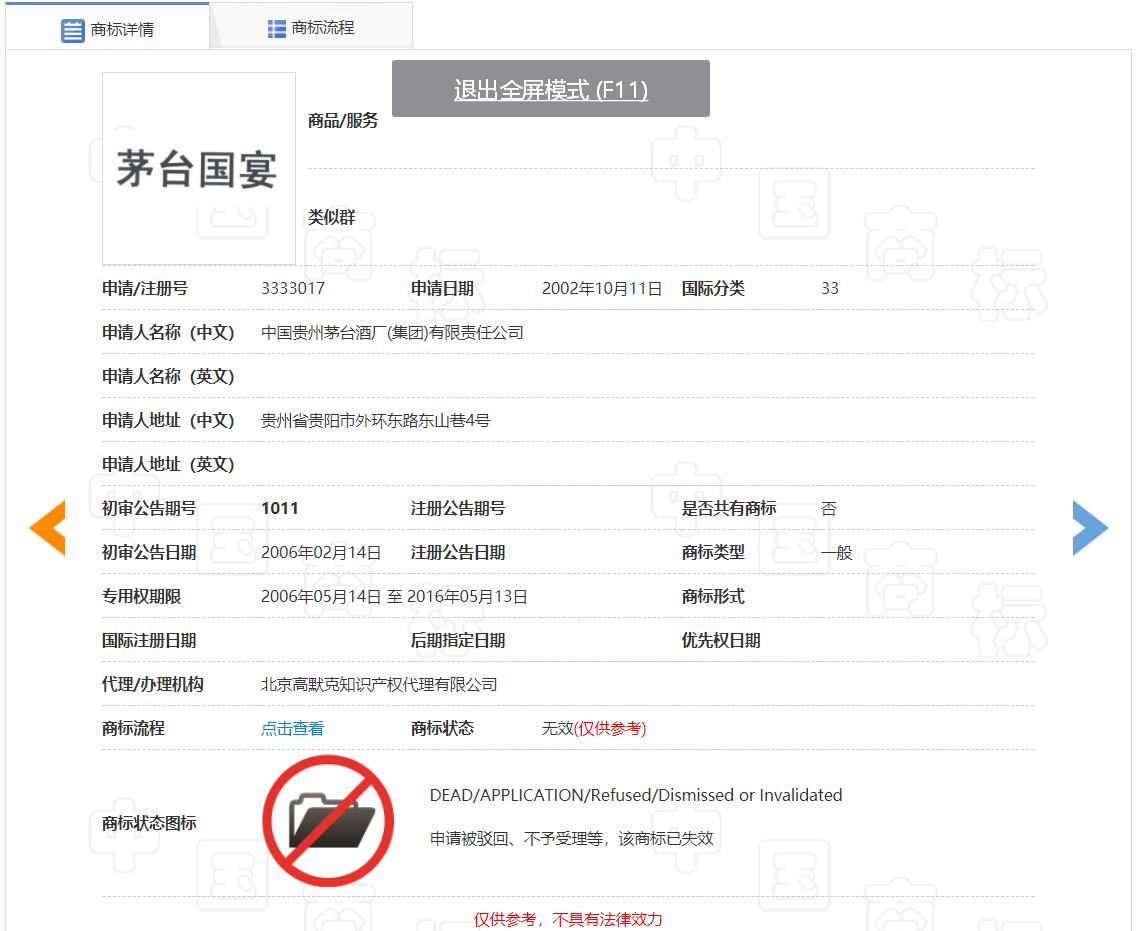The height and width of the screenshot is (931, 1139).
Task: Click the 商标类型 label
Action: click(x=713, y=553)
